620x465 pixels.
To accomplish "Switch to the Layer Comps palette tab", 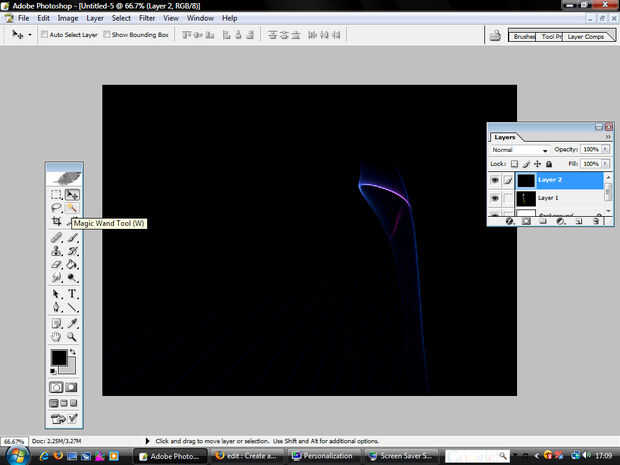I will 586,36.
